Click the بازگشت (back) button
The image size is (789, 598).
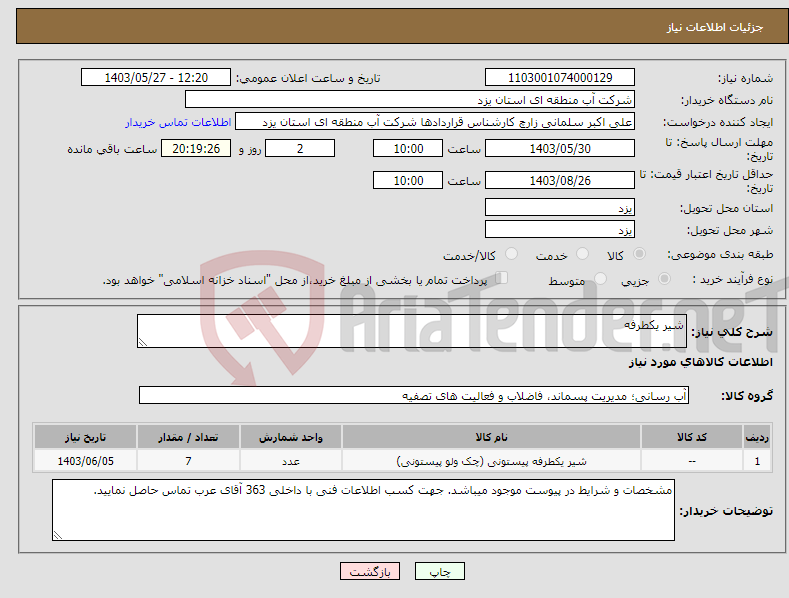click(x=370, y=571)
